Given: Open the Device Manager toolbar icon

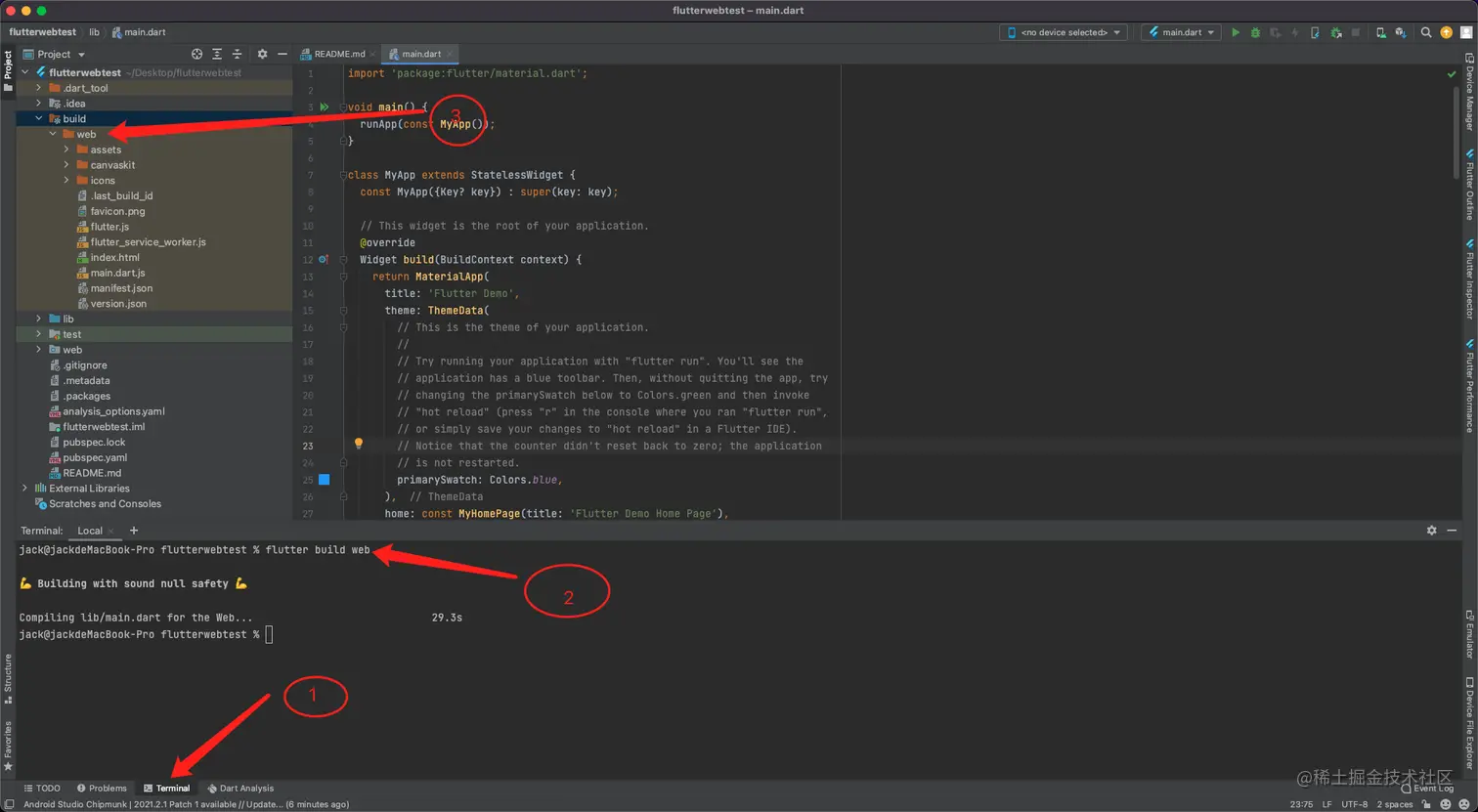Looking at the screenshot, I should pos(1380,32).
